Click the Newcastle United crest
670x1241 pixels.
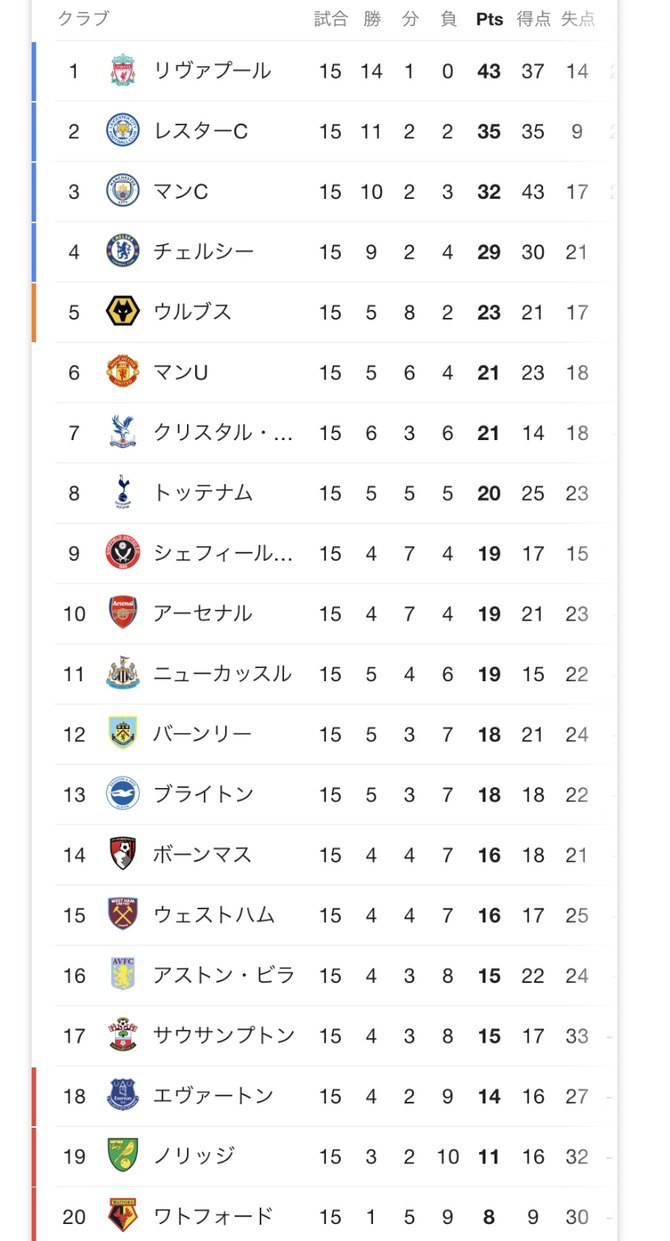coord(123,673)
